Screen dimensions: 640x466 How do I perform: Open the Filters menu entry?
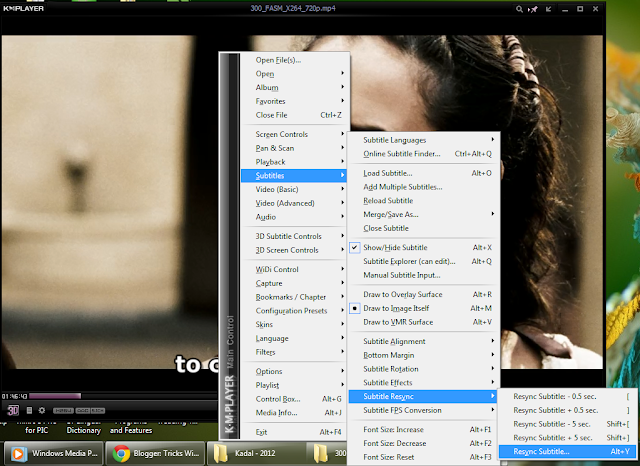(x=294, y=352)
